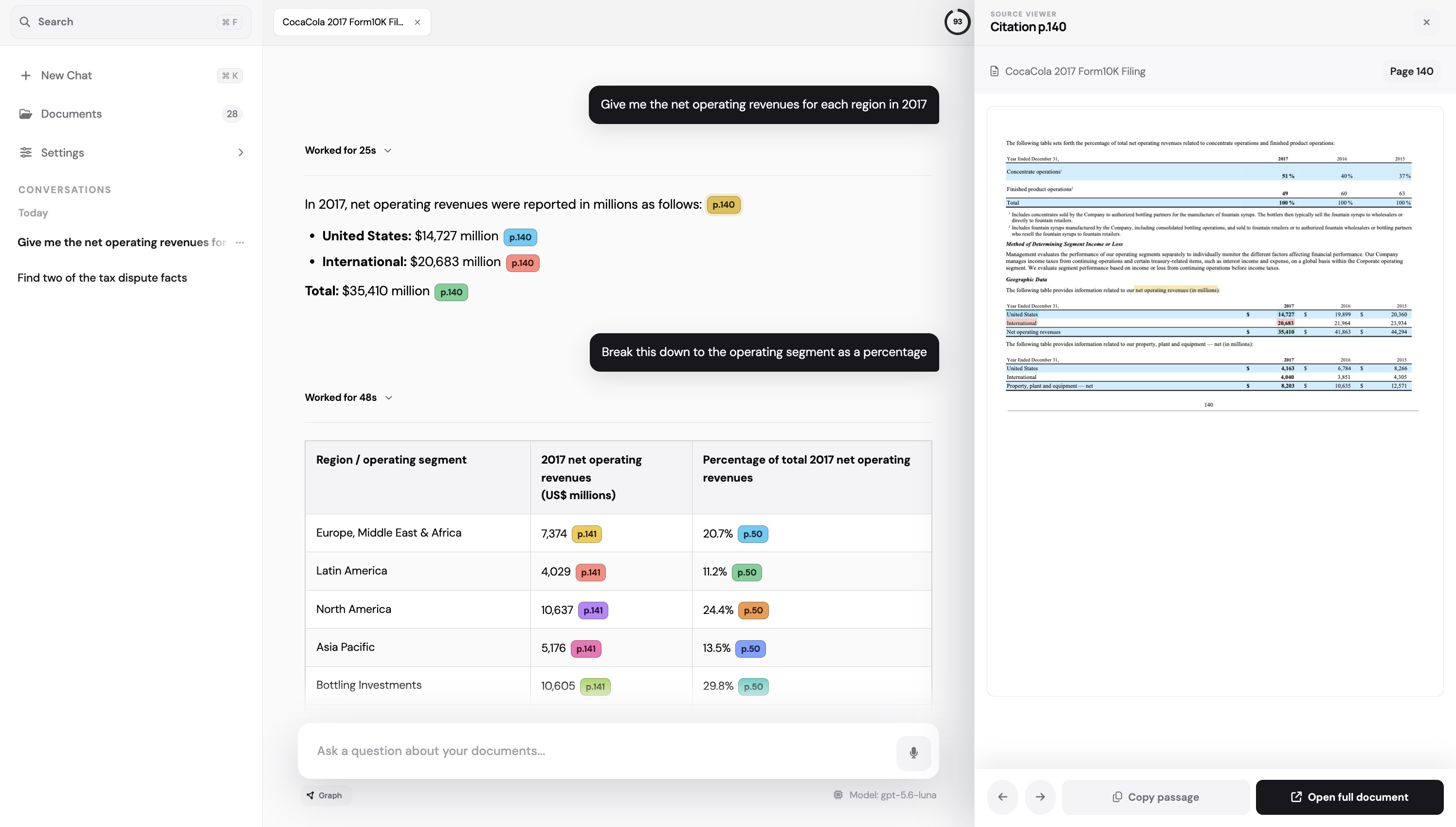Click the model chip icon
The width and height of the screenshot is (1456, 827).
(838, 795)
